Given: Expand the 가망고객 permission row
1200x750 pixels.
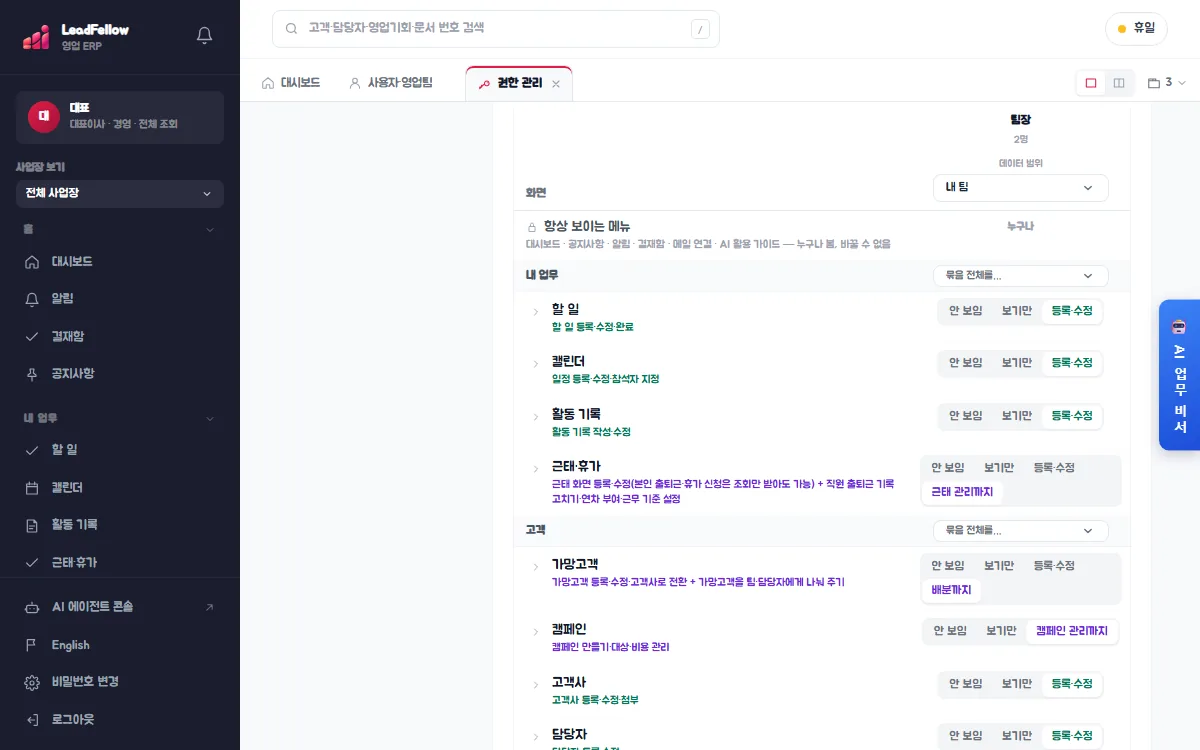Looking at the screenshot, I should (x=536, y=567).
